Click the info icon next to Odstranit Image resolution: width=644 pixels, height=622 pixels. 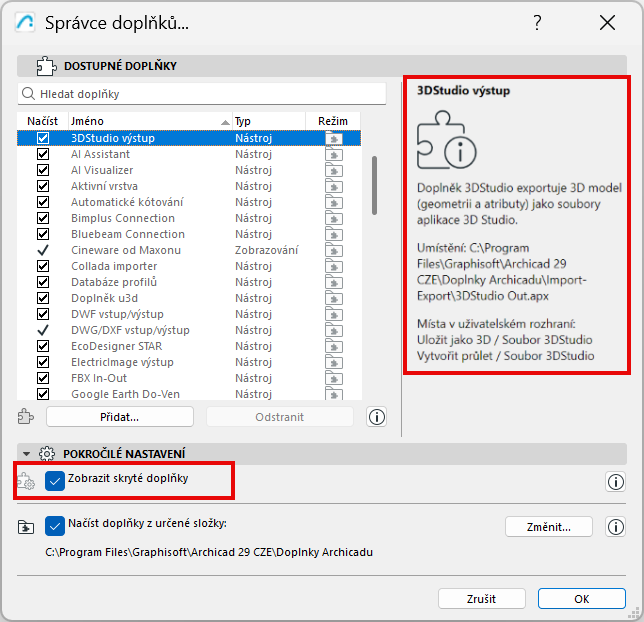click(377, 416)
